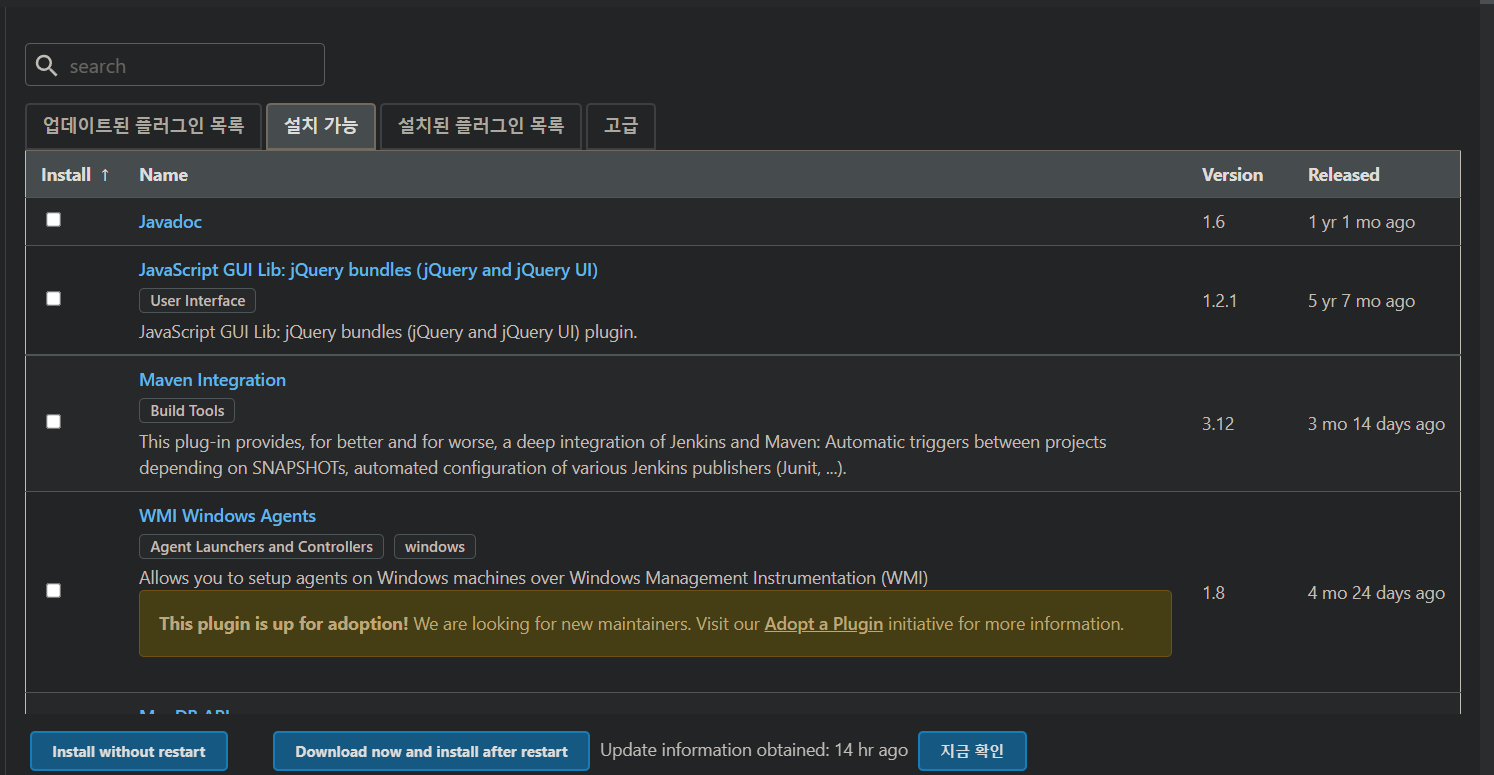Sort plugins by Name column
Viewport: 1494px width, 775px height.
tap(164, 175)
